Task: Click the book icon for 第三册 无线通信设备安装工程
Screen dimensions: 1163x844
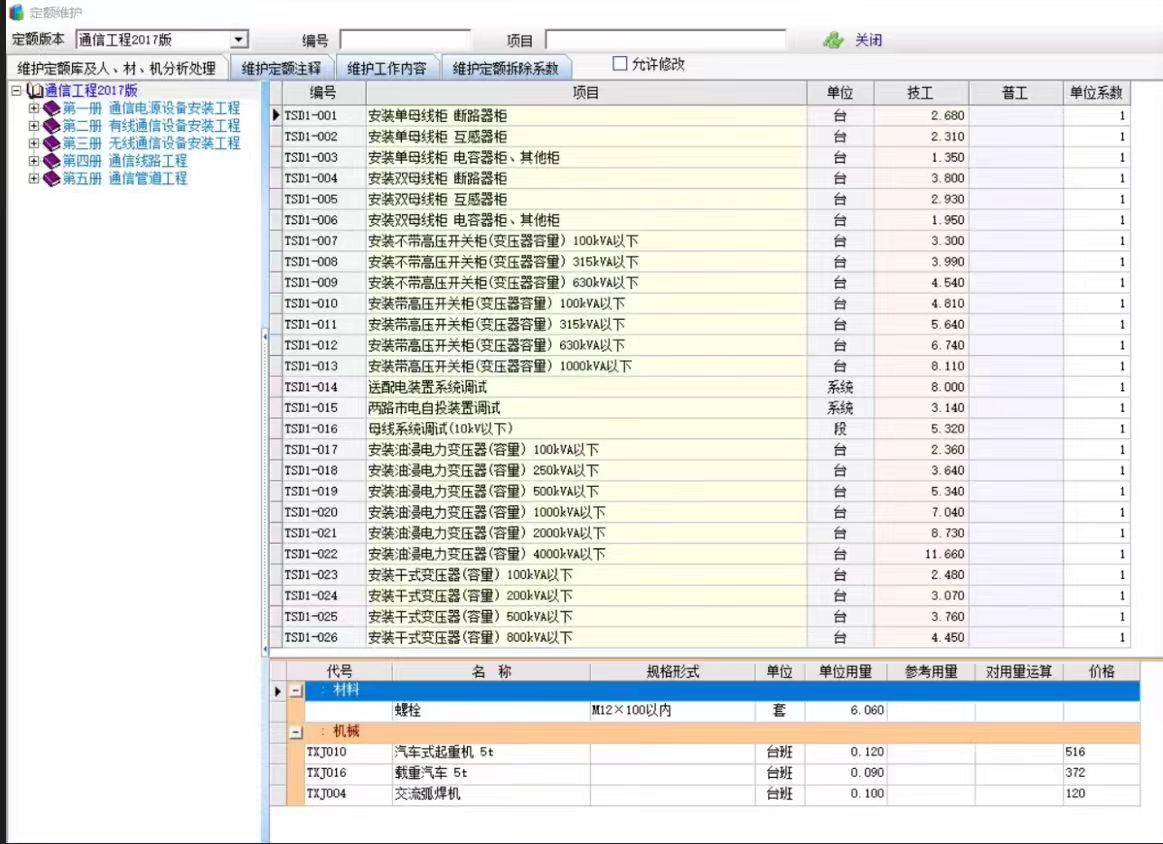Action: click(52, 143)
